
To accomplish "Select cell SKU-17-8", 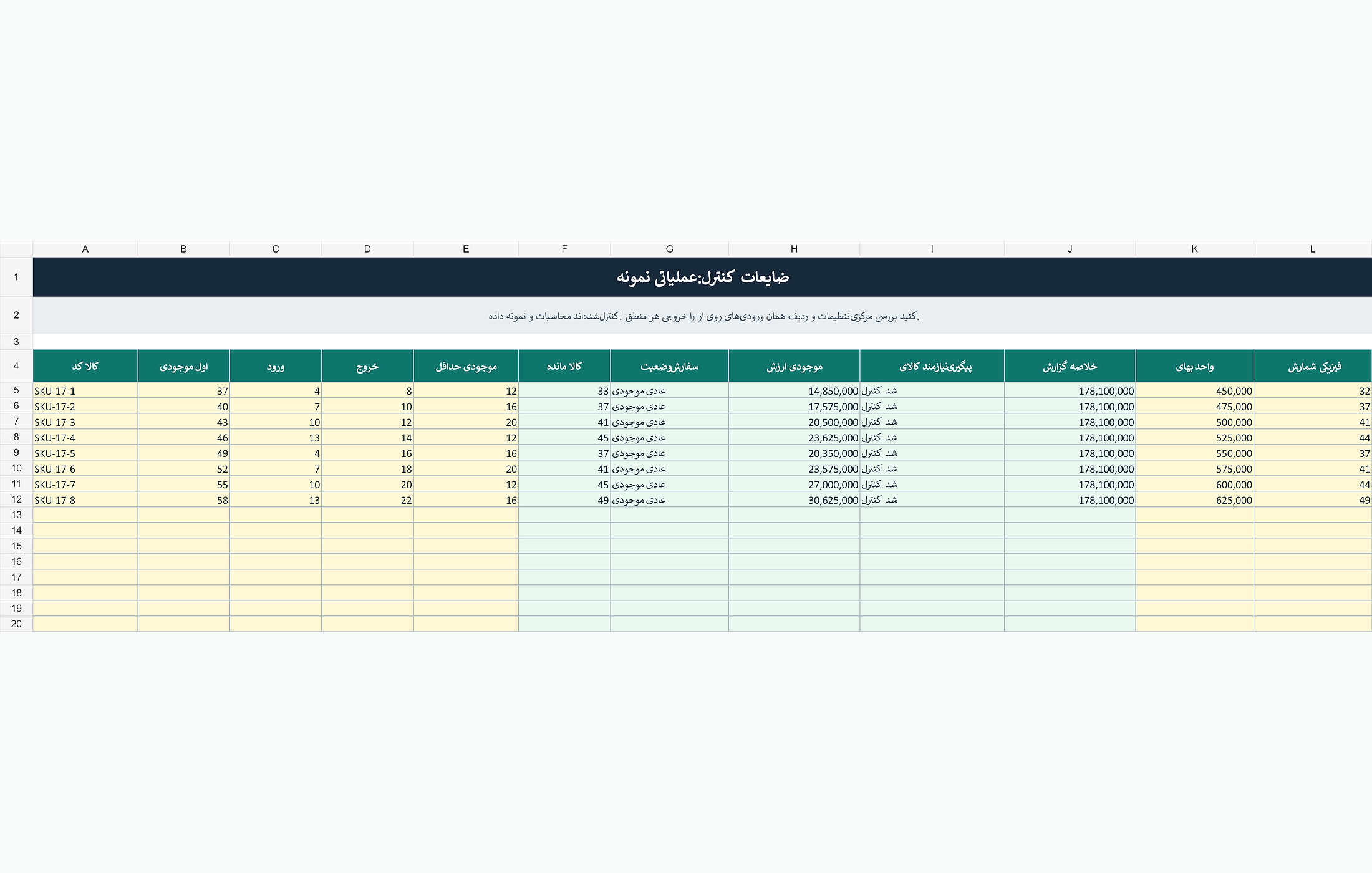I will coord(85,499).
